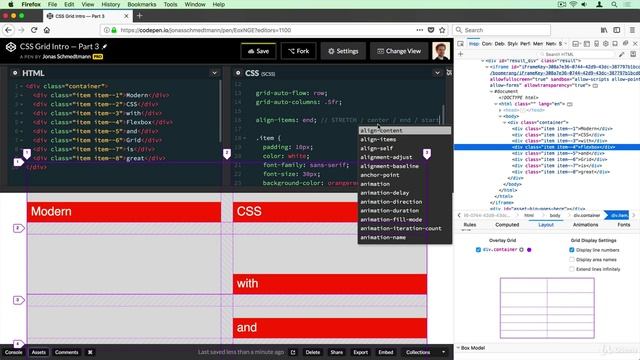Click the CodePen logo icon

(x=11, y=47)
